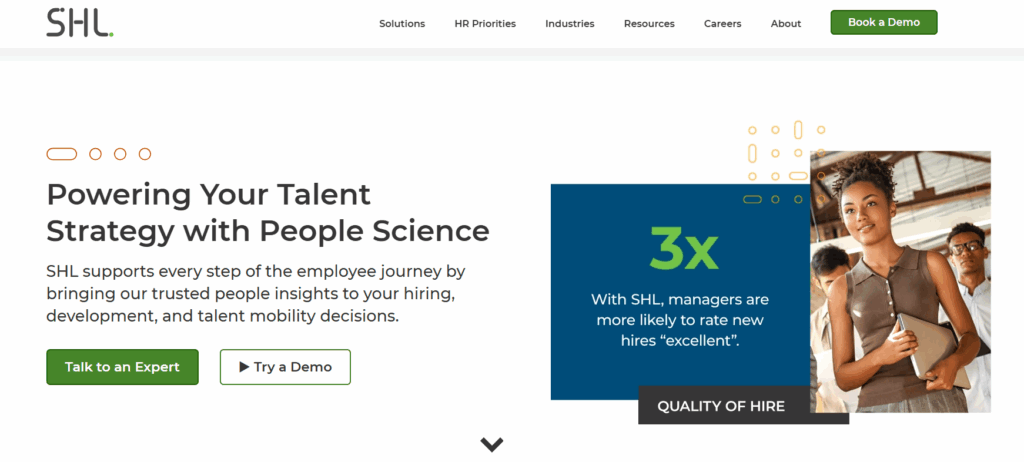Click the play icon in Try a Demo
The image size is (1024, 462).
coord(244,367)
